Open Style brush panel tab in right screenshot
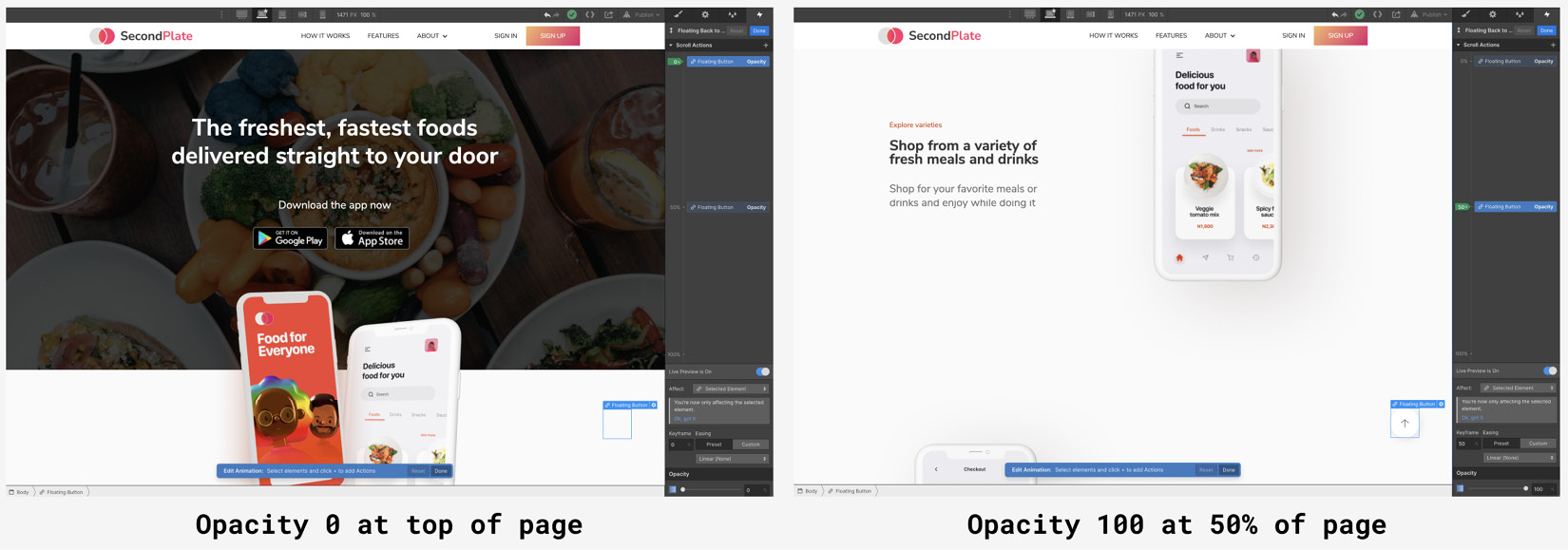 1465,14
